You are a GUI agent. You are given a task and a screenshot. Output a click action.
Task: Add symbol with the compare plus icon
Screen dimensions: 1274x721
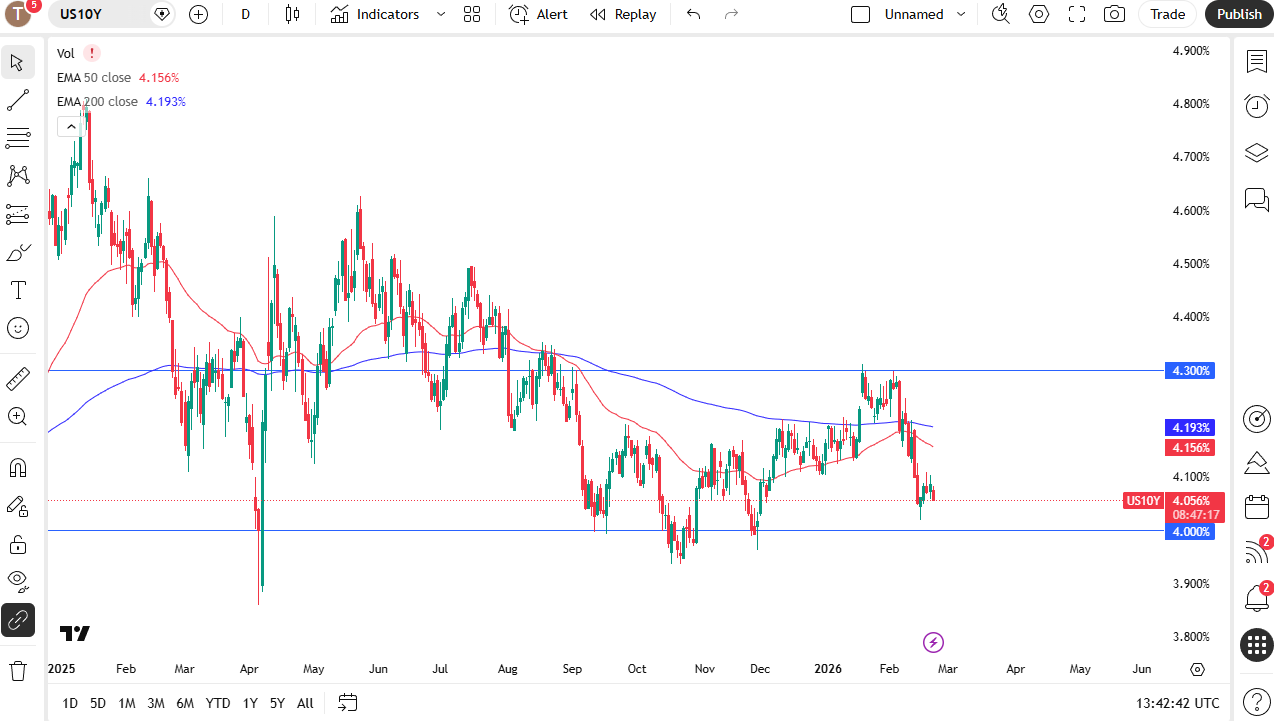coord(198,14)
